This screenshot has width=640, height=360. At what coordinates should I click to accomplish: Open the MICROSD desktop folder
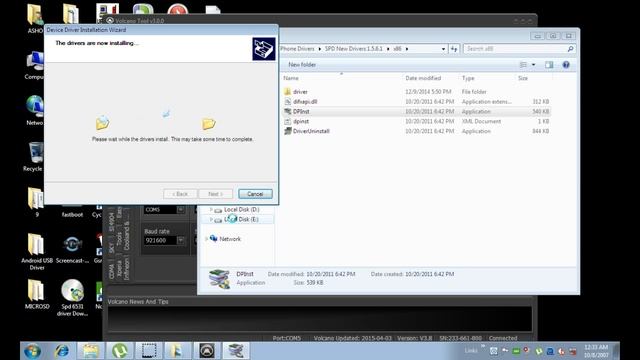point(37,294)
